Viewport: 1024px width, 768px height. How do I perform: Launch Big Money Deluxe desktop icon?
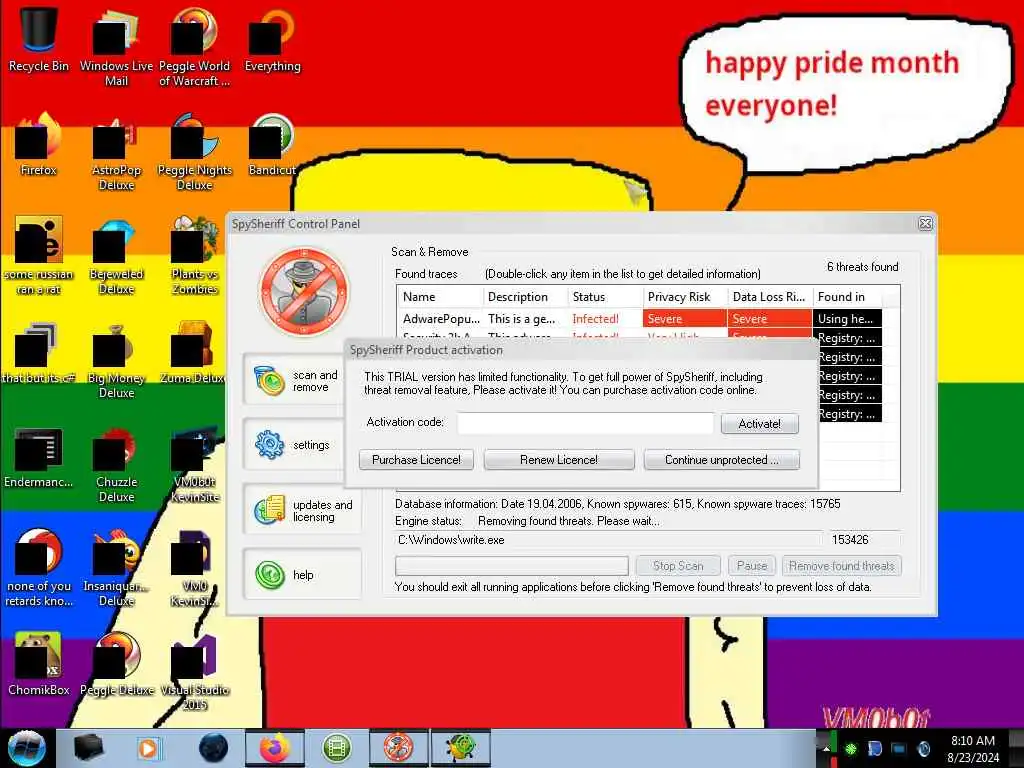[116, 360]
